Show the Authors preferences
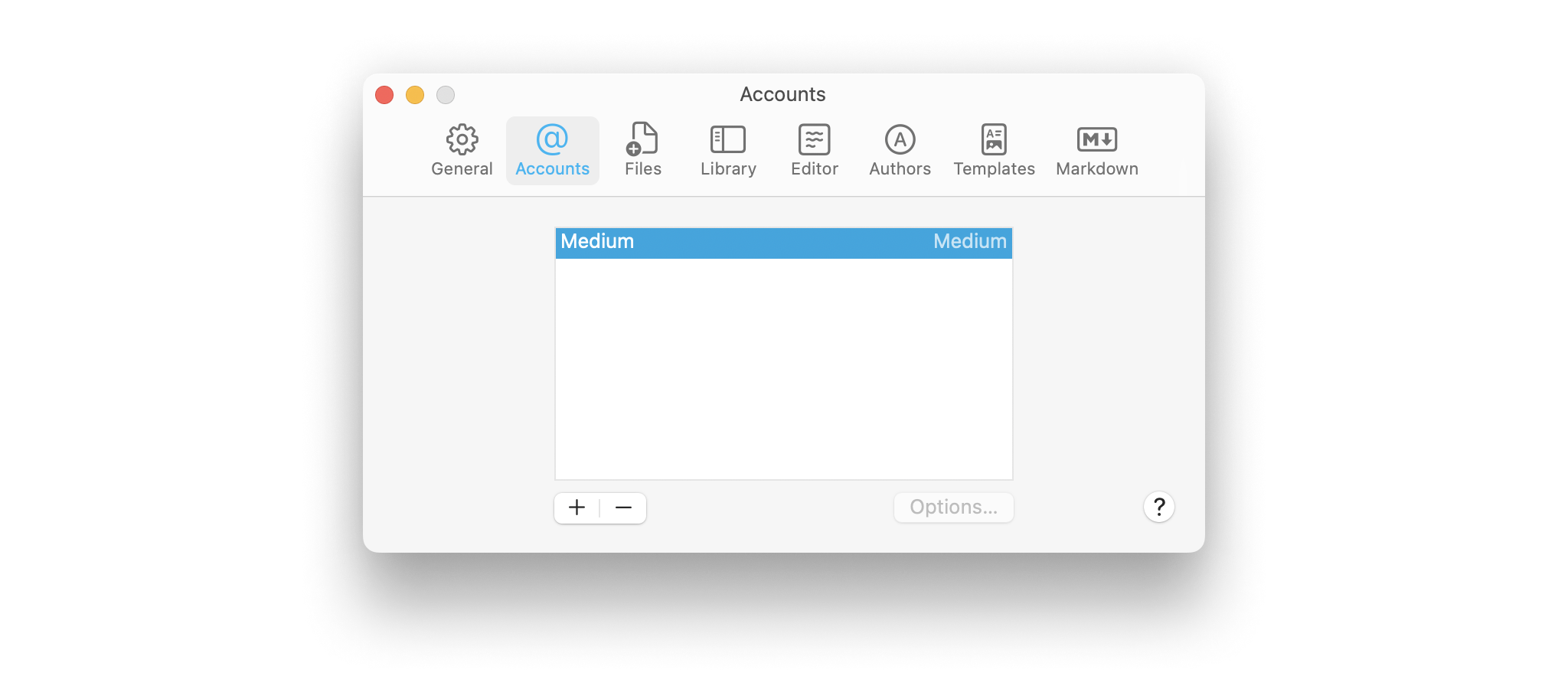Screen dimensions: 1568x679 [900, 151]
